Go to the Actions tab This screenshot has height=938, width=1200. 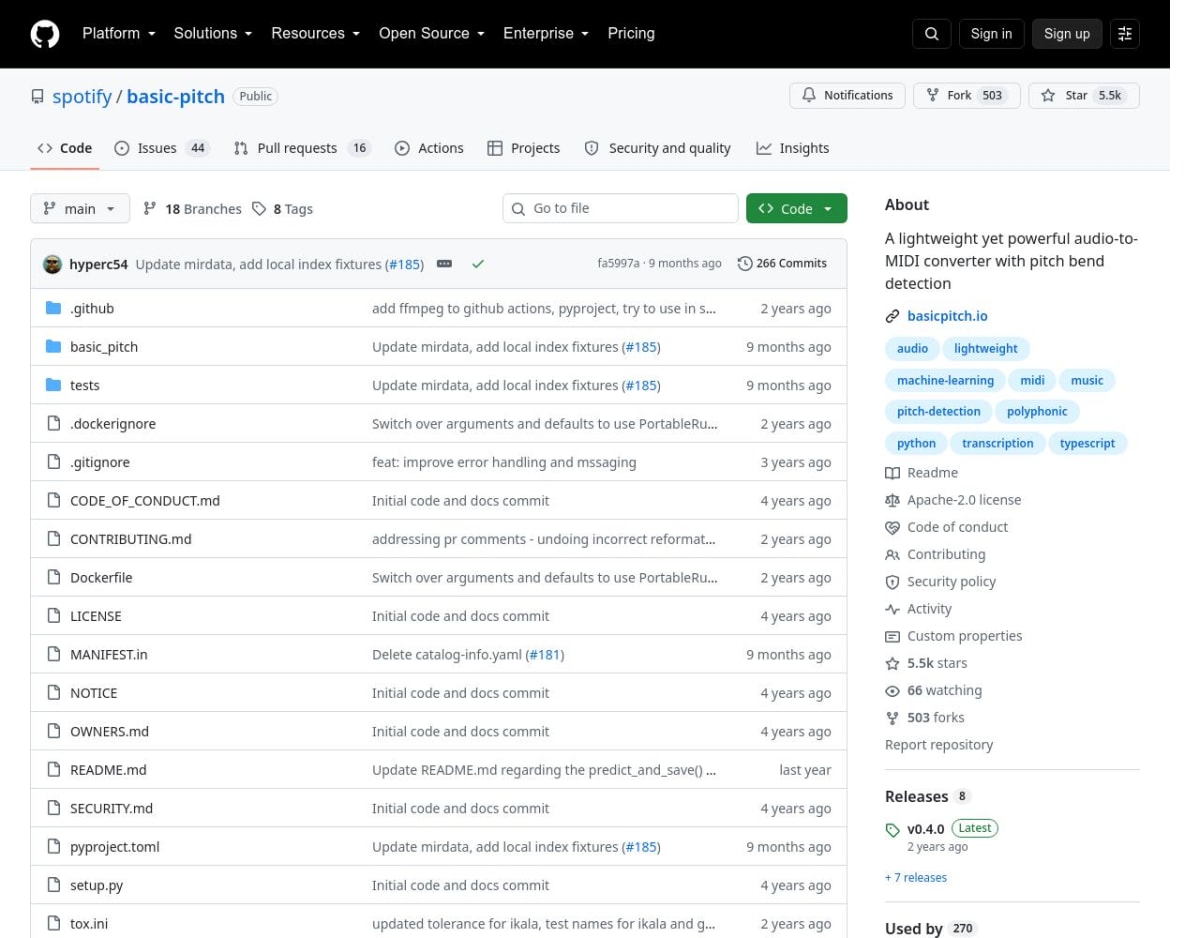tap(429, 148)
